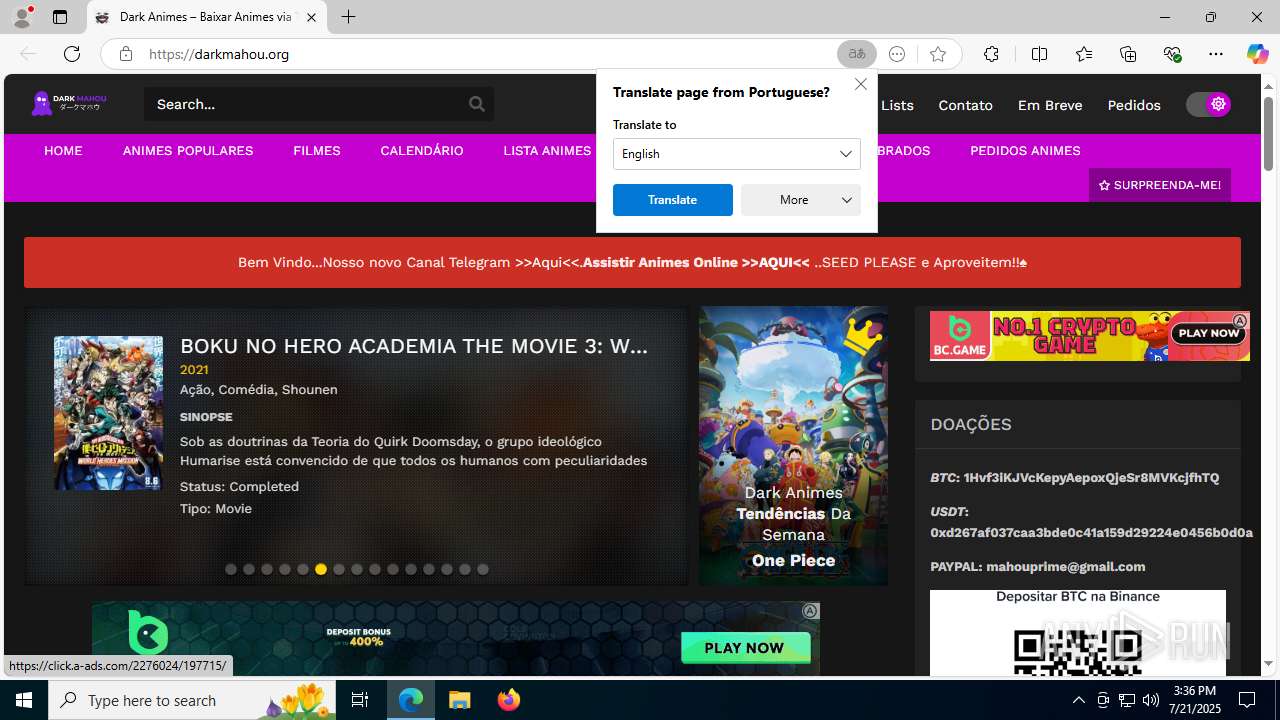Screen dimensions: 1280x720
Task: Open the FILMES menu item
Action: 317,151
